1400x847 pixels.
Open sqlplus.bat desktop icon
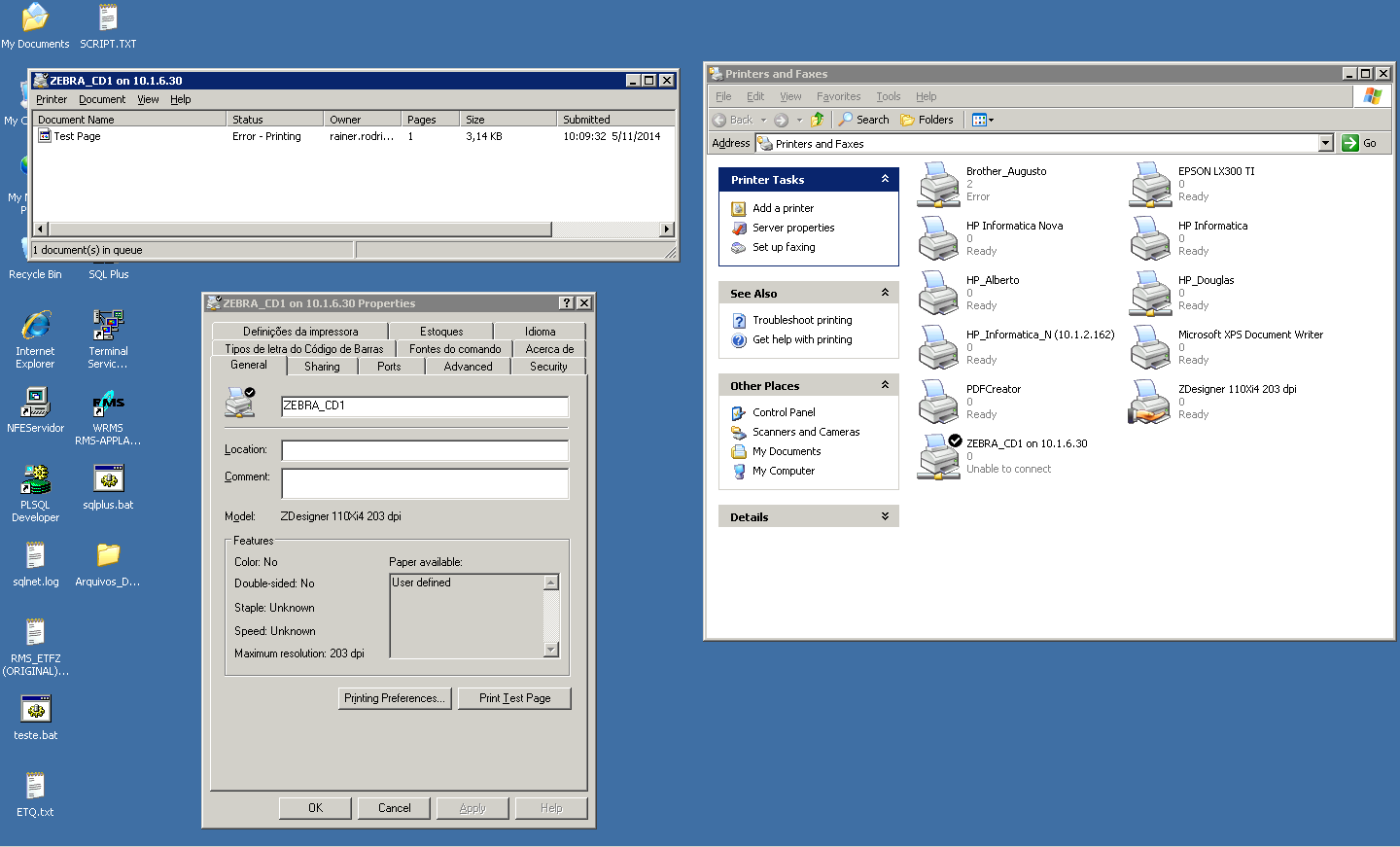pyautogui.click(x=108, y=486)
